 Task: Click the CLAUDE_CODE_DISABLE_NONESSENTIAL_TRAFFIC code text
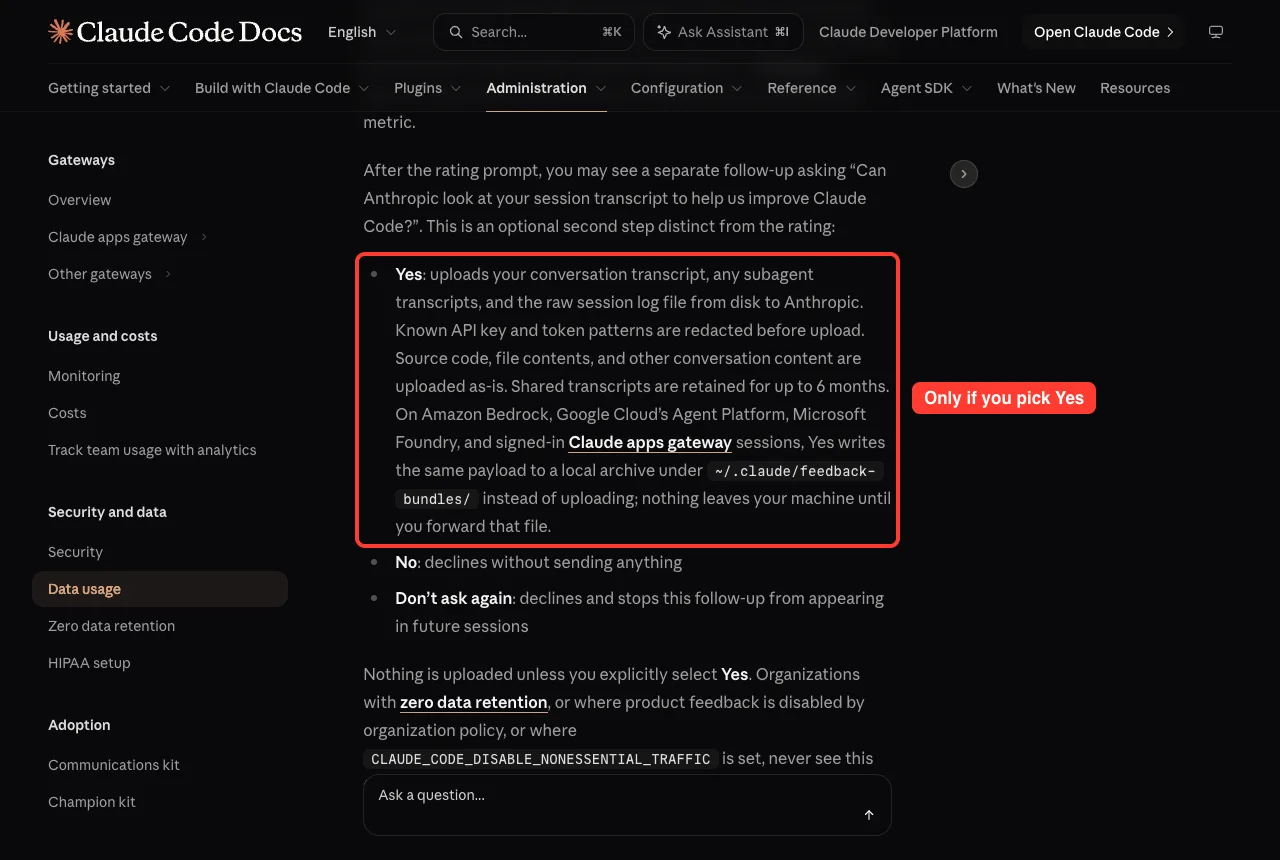point(541,759)
